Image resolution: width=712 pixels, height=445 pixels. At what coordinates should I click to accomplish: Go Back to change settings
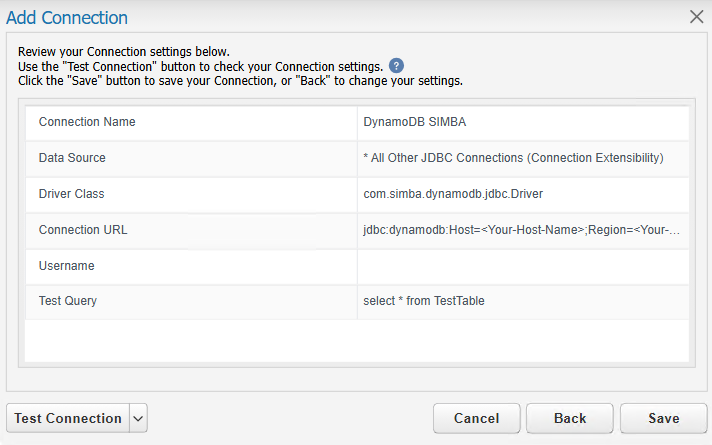click(570, 418)
